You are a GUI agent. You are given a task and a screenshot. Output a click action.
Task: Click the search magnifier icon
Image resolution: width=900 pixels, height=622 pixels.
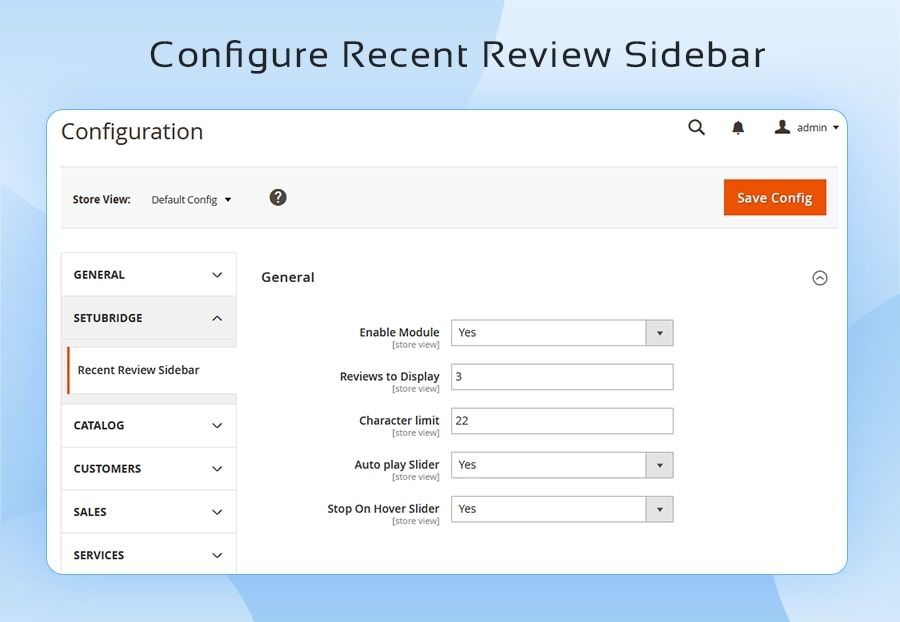(696, 127)
